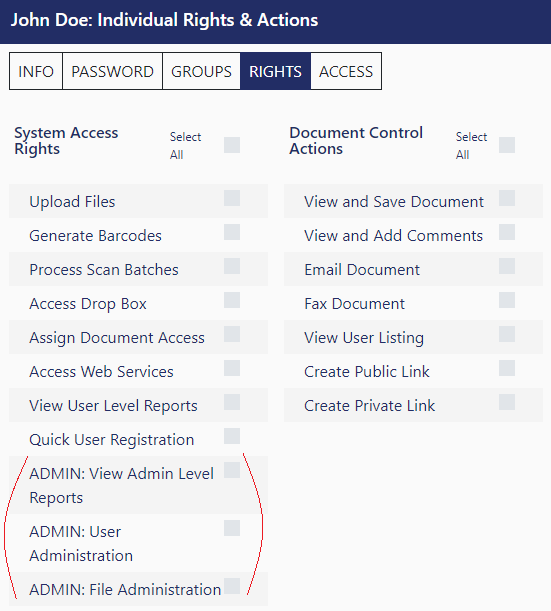
Task: Enable ADMIN: View Admin Level Reports
Action: 232,470
